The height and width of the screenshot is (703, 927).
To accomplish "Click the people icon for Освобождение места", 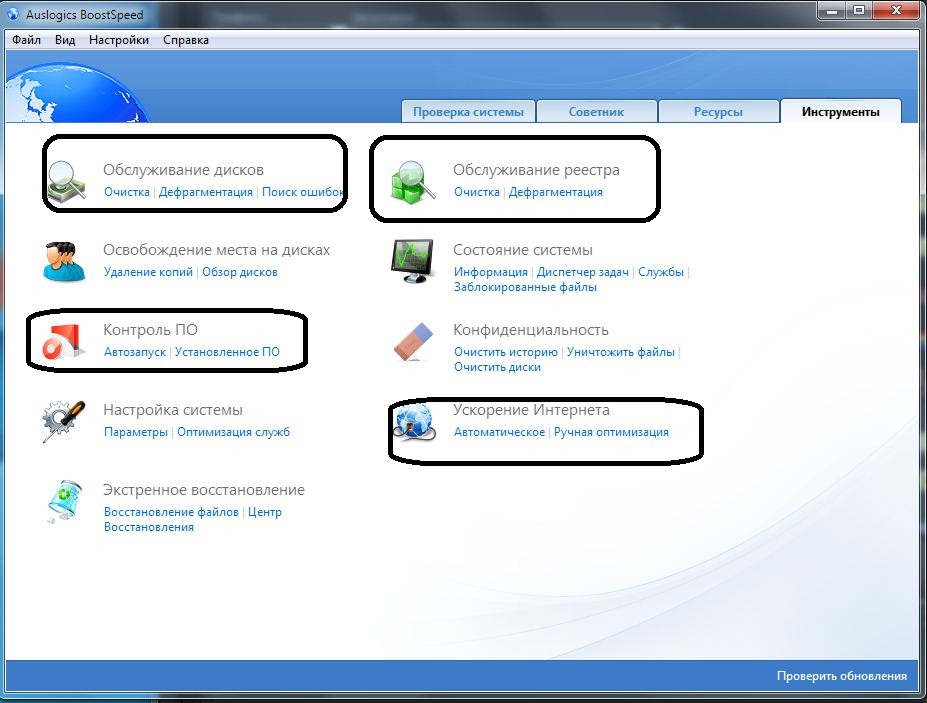I will [x=63, y=261].
